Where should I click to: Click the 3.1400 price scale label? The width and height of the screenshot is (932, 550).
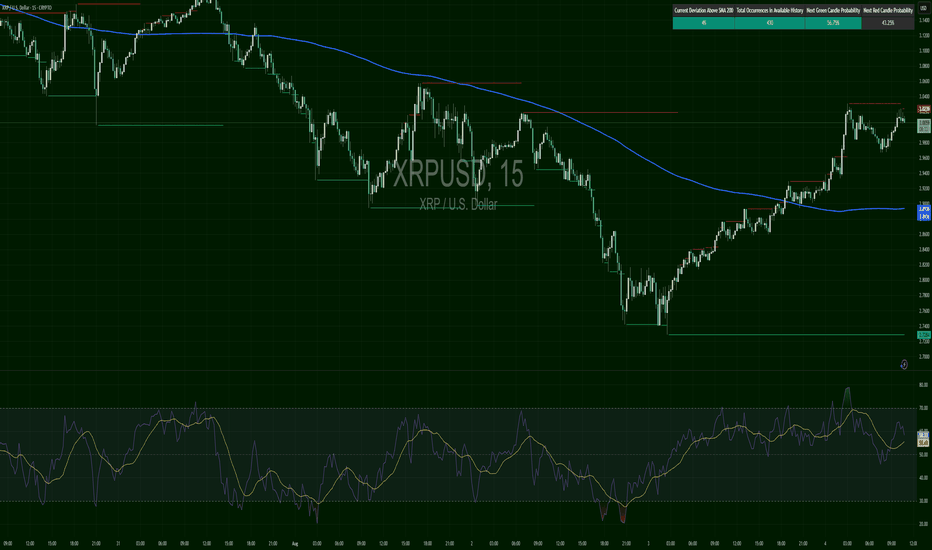[924, 20]
